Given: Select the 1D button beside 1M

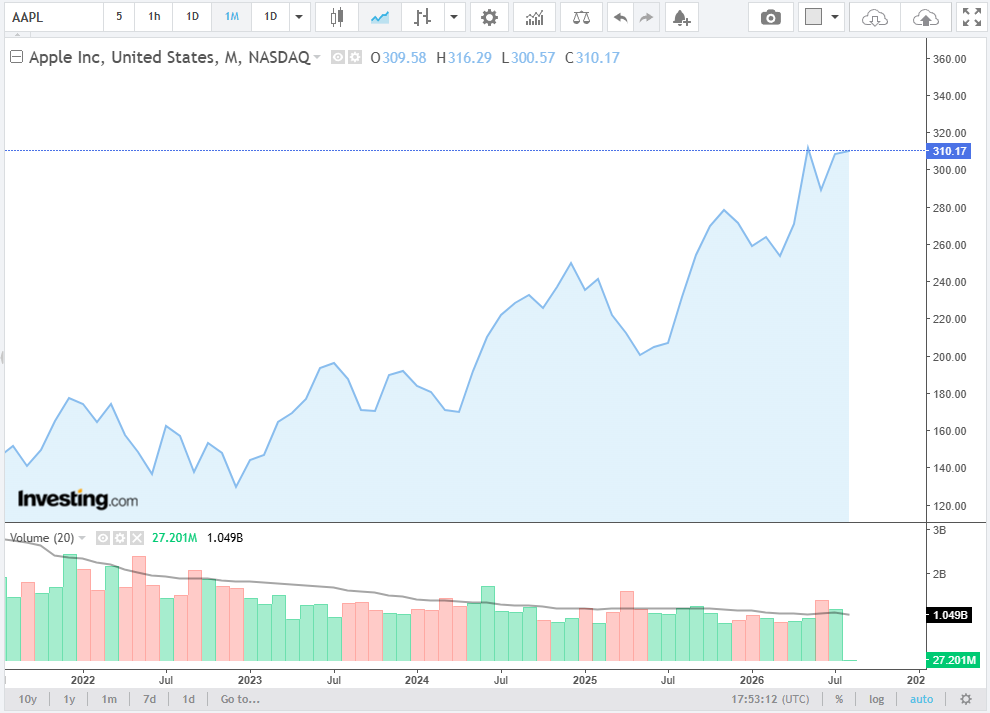Looking at the screenshot, I should pyautogui.click(x=271, y=16).
